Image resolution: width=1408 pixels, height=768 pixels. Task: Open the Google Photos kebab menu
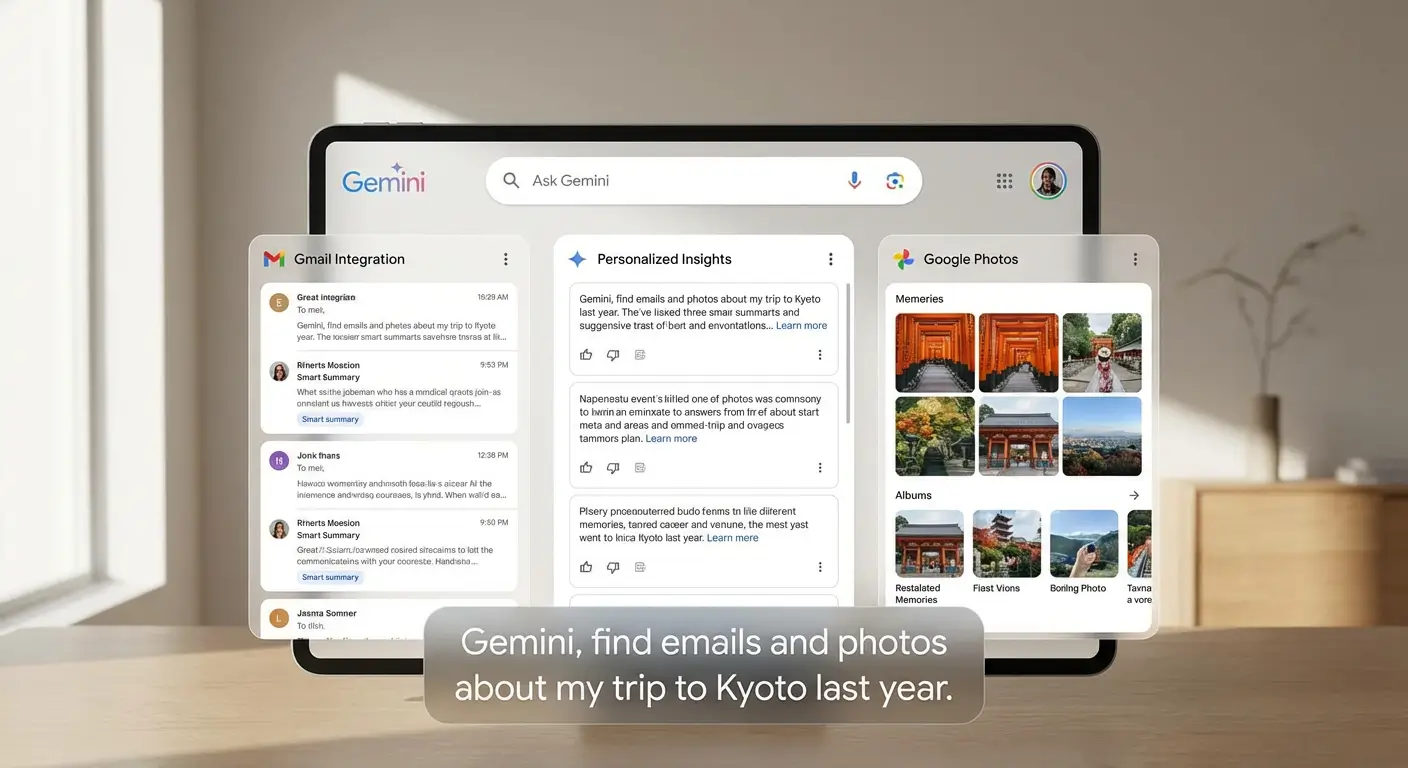(1135, 258)
